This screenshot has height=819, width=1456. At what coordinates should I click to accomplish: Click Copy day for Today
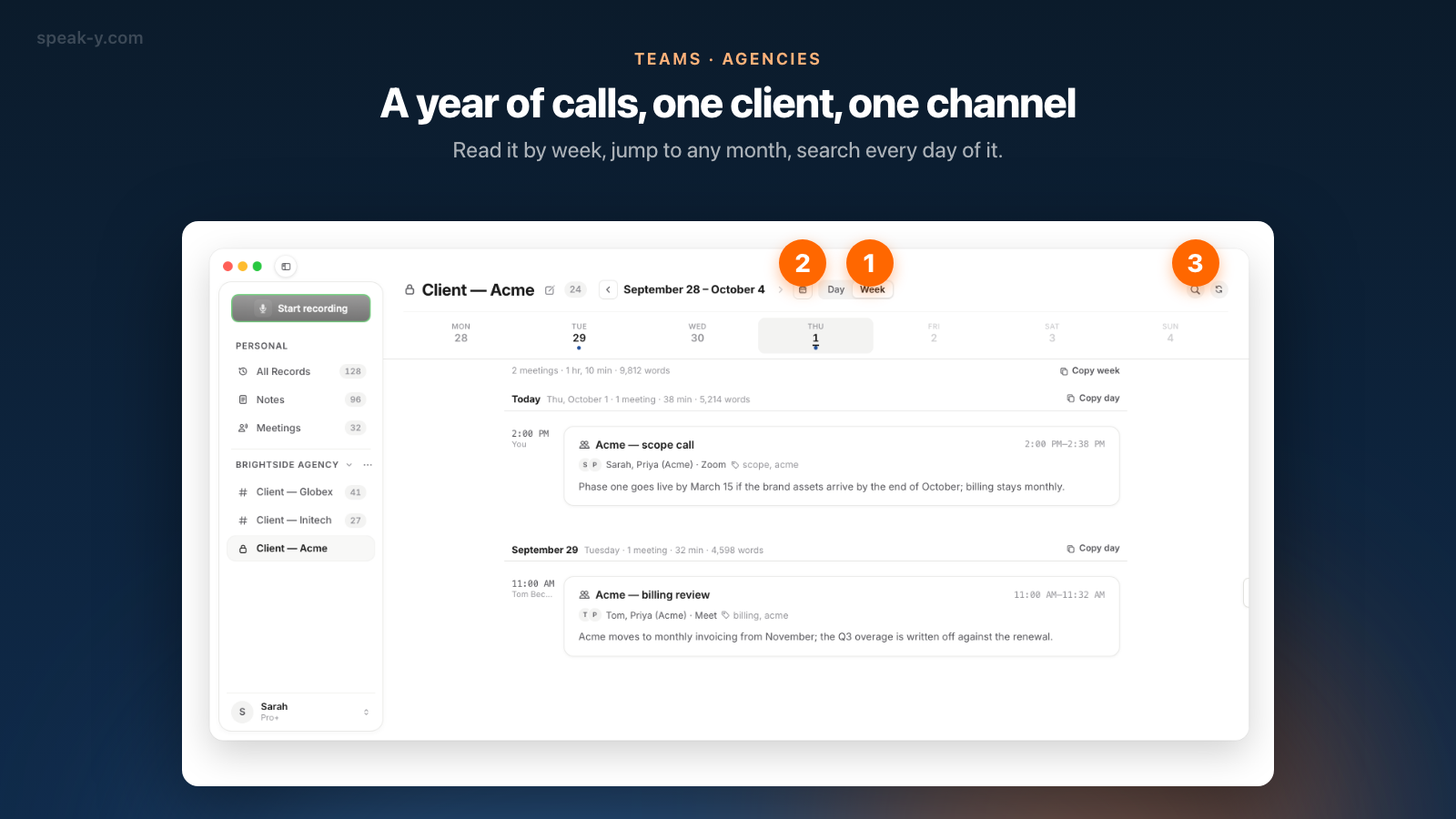coord(1093,398)
